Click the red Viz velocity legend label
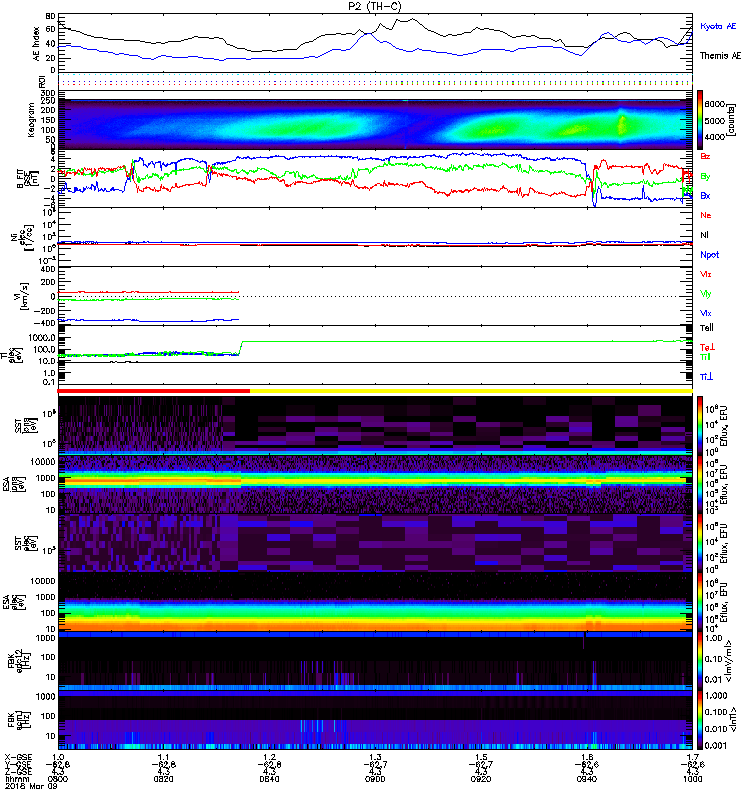Screen dimensions: 750x800 click(705, 274)
